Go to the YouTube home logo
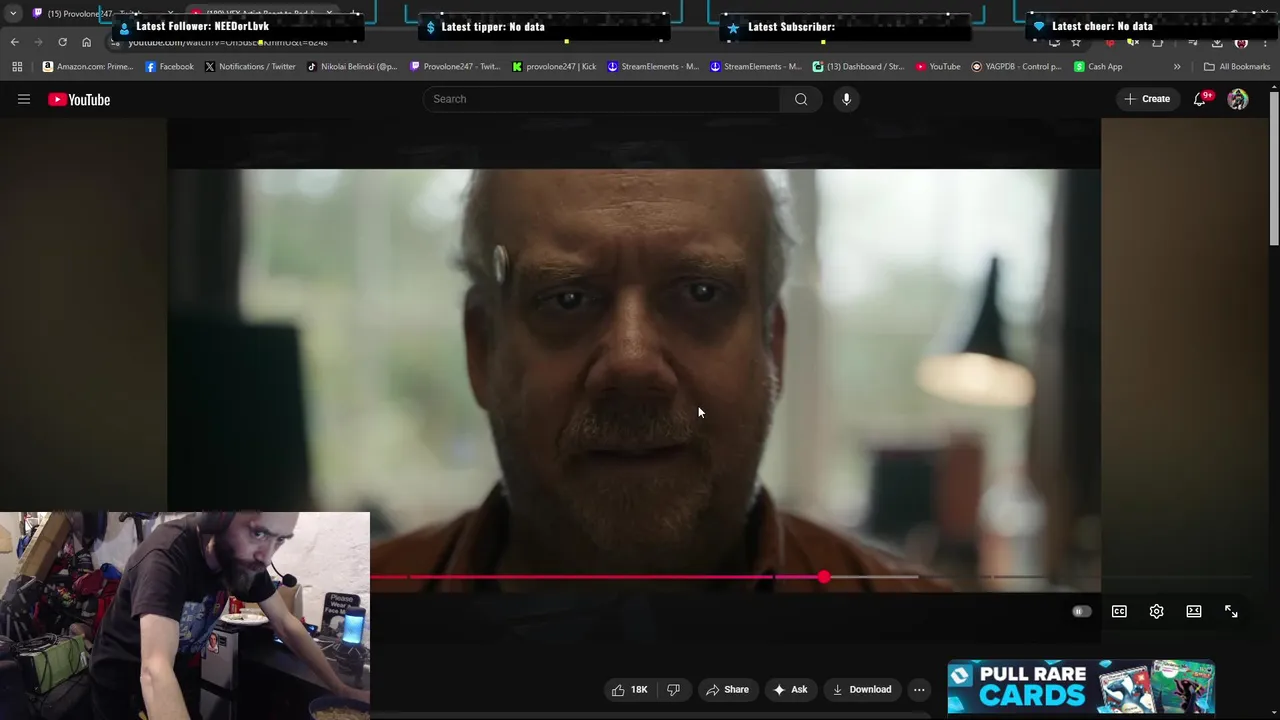1280x720 pixels. [x=79, y=99]
